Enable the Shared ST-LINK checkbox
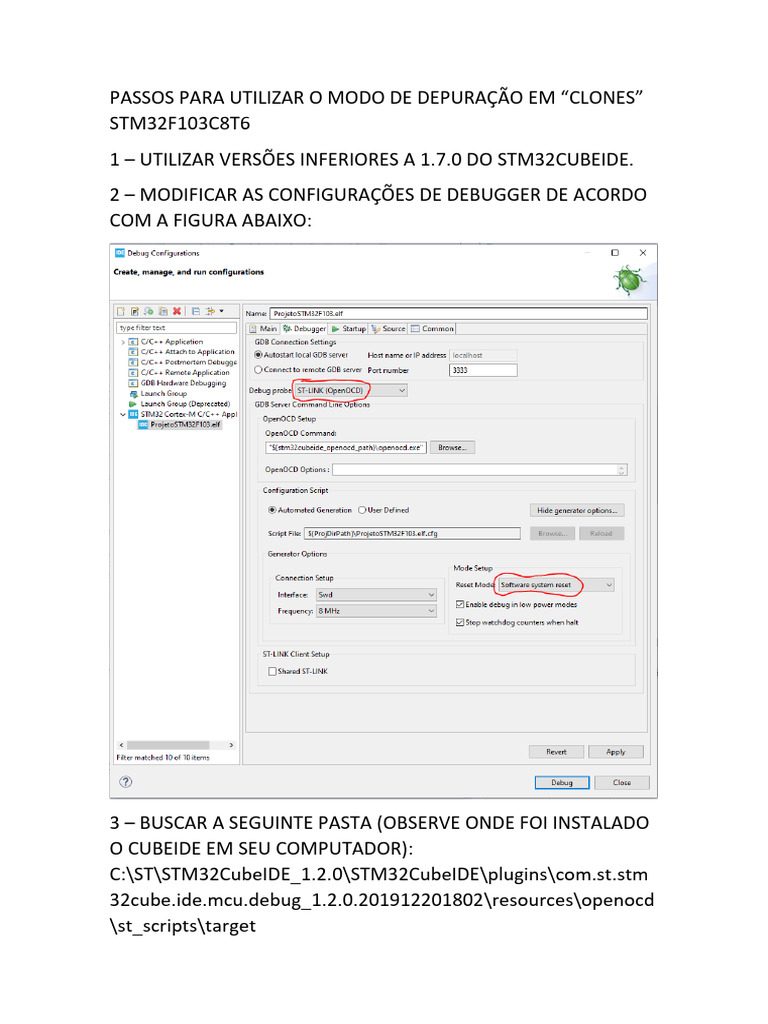768x1024 pixels. tap(272, 671)
